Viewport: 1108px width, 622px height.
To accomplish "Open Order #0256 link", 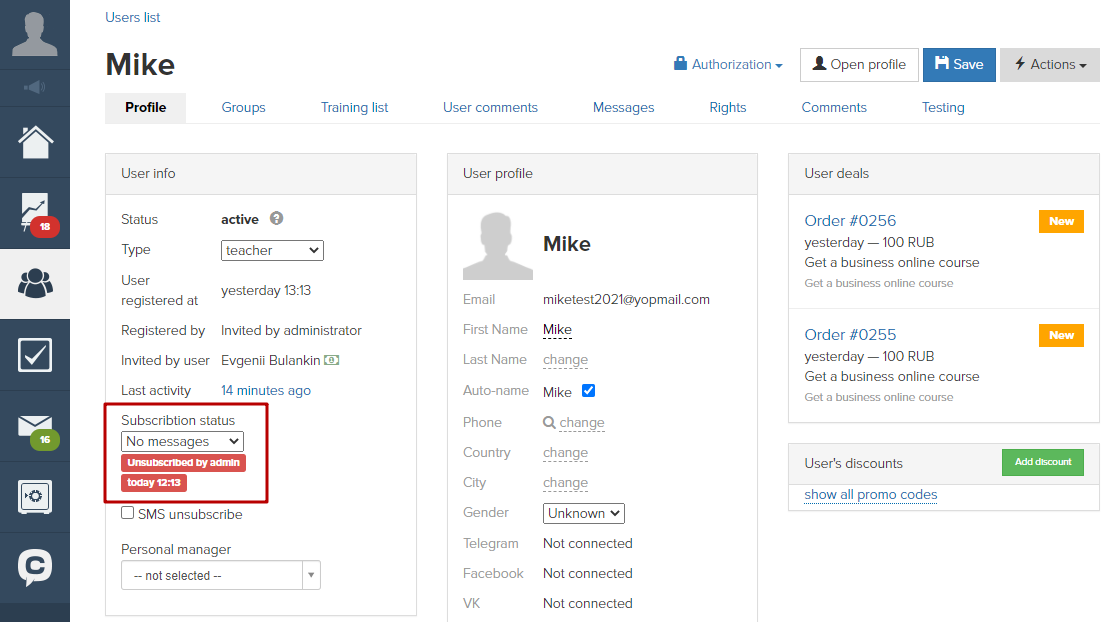I will (850, 221).
